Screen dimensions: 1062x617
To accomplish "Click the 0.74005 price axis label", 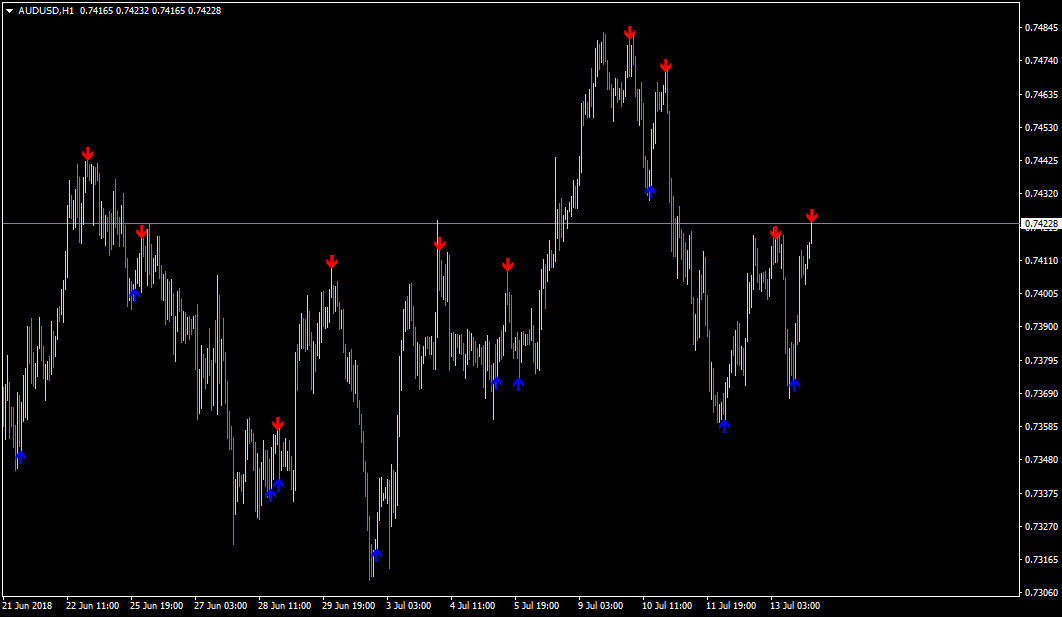I will click(1041, 294).
